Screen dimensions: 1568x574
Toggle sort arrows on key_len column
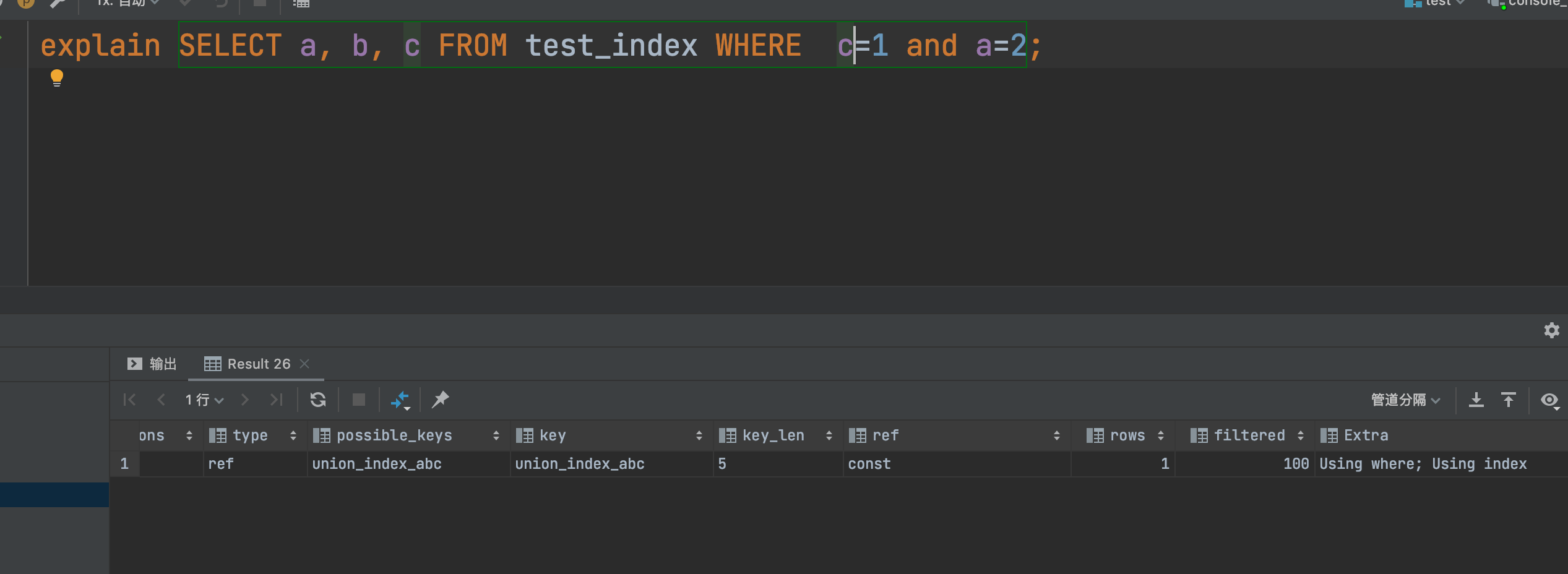(829, 435)
